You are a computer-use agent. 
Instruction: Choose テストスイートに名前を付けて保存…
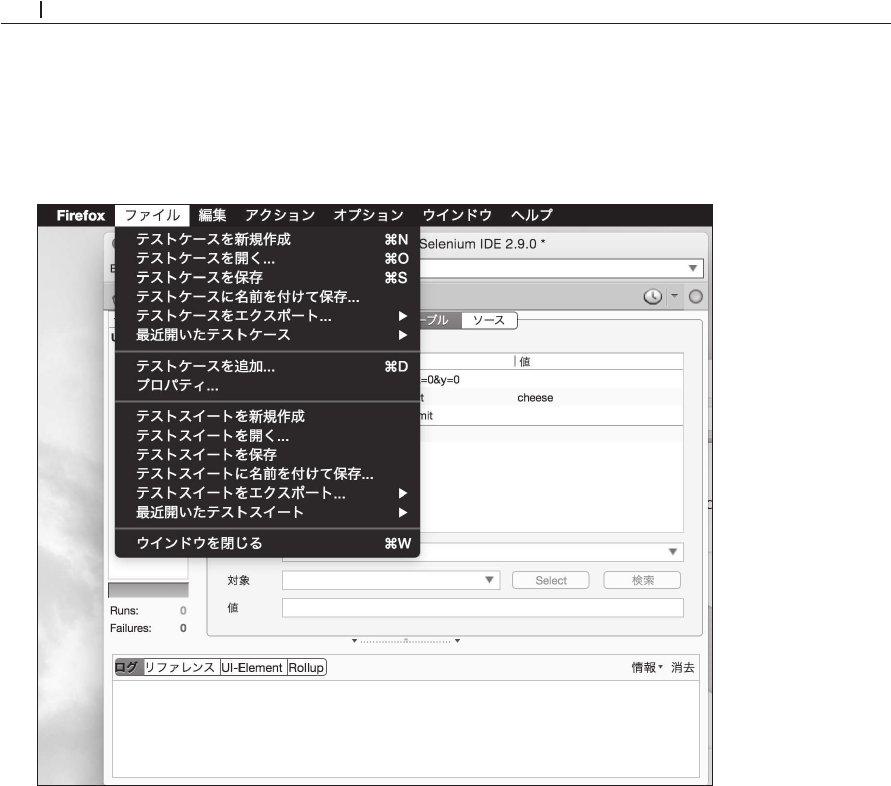pos(267,474)
